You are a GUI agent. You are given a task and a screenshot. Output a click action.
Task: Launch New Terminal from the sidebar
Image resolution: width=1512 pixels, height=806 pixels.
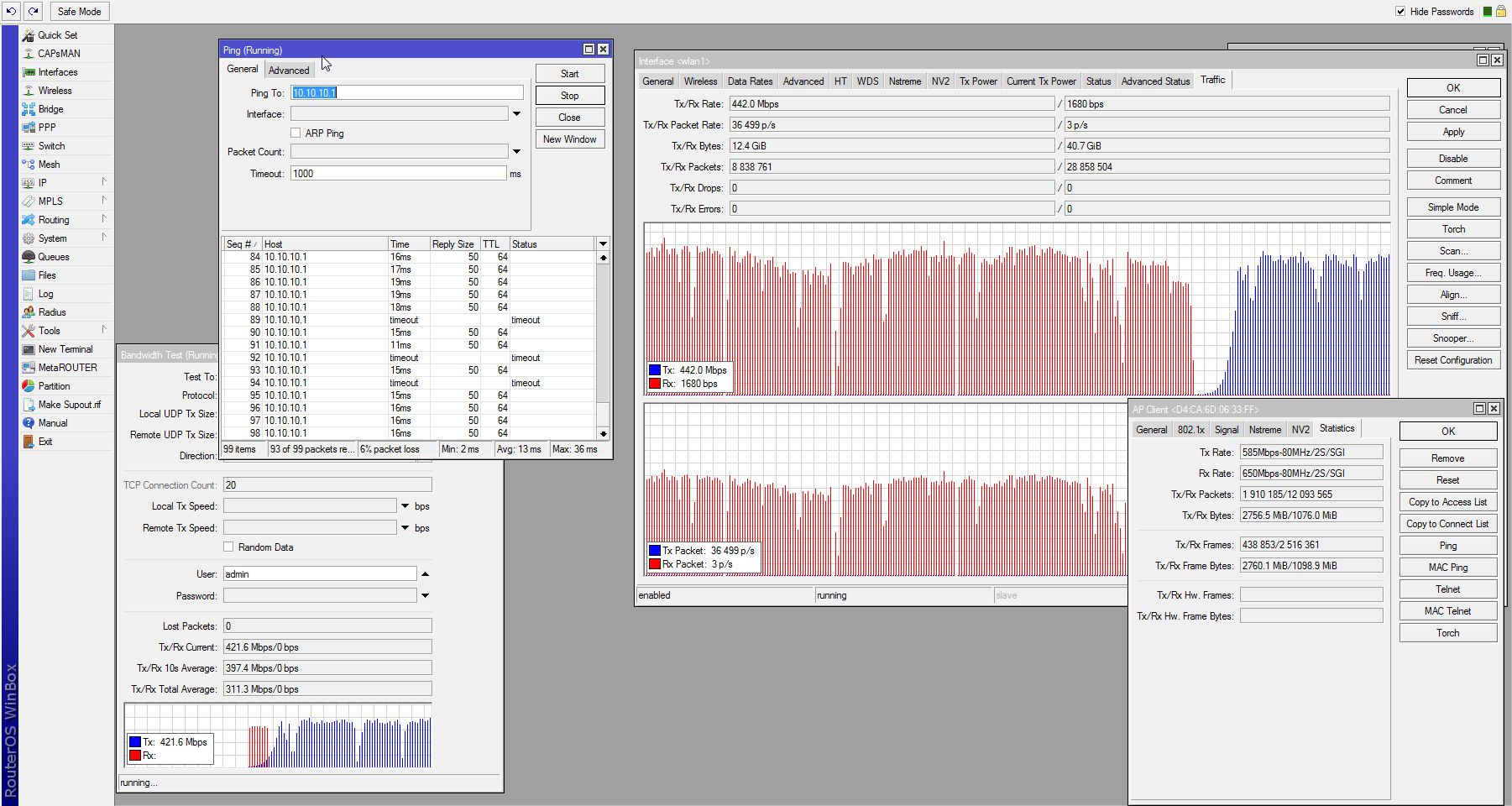65,349
